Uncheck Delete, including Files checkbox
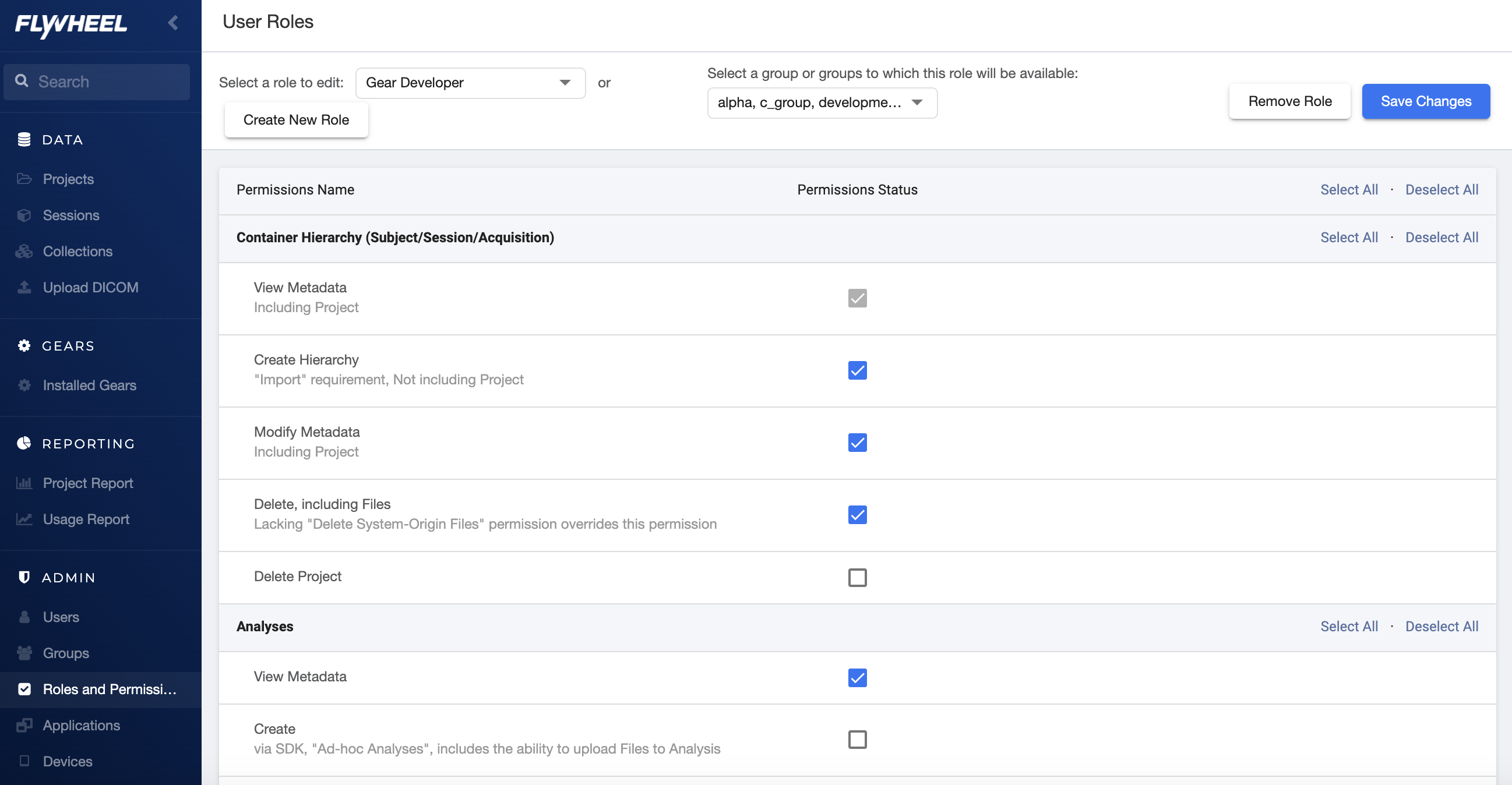The height and width of the screenshot is (785, 1512). click(857, 515)
